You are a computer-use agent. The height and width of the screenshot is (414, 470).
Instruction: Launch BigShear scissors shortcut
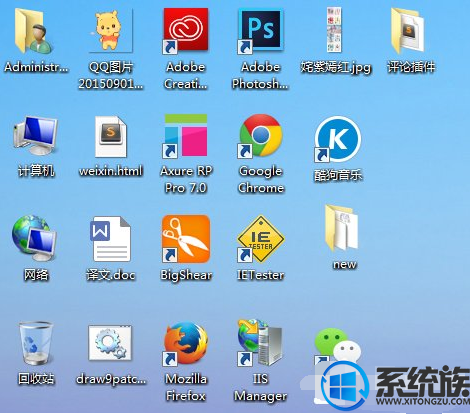click(x=186, y=239)
